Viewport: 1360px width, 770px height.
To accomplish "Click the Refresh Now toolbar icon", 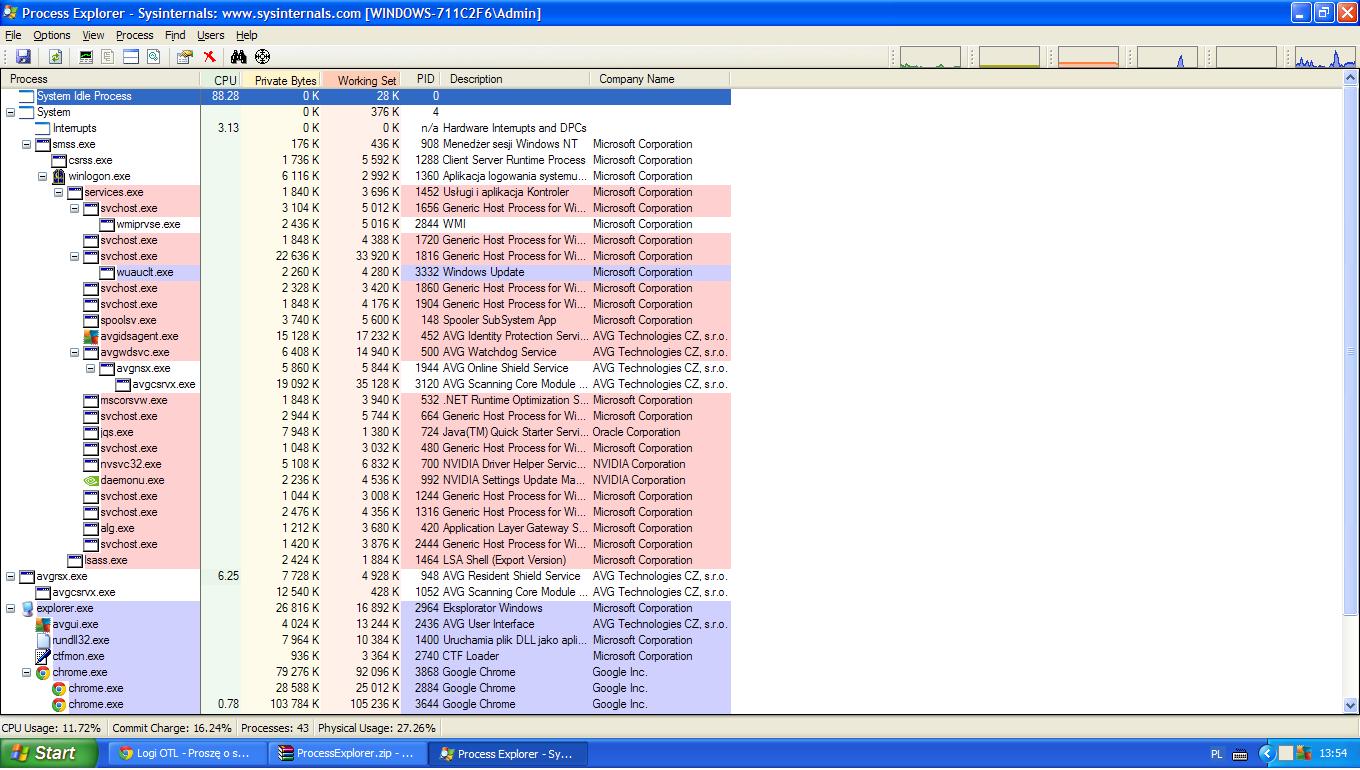I will click(55, 57).
